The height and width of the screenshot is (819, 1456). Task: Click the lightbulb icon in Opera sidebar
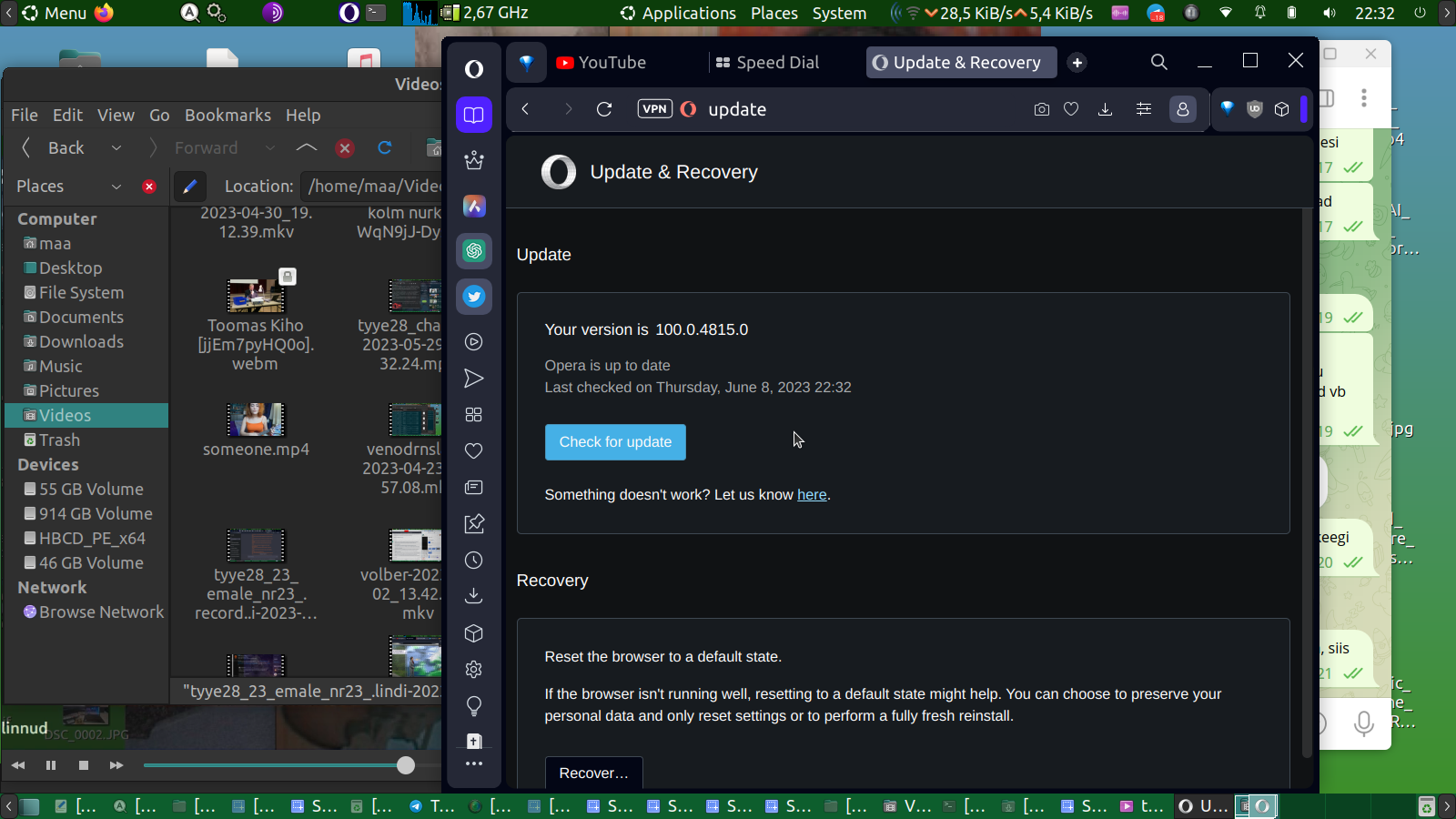click(x=474, y=706)
